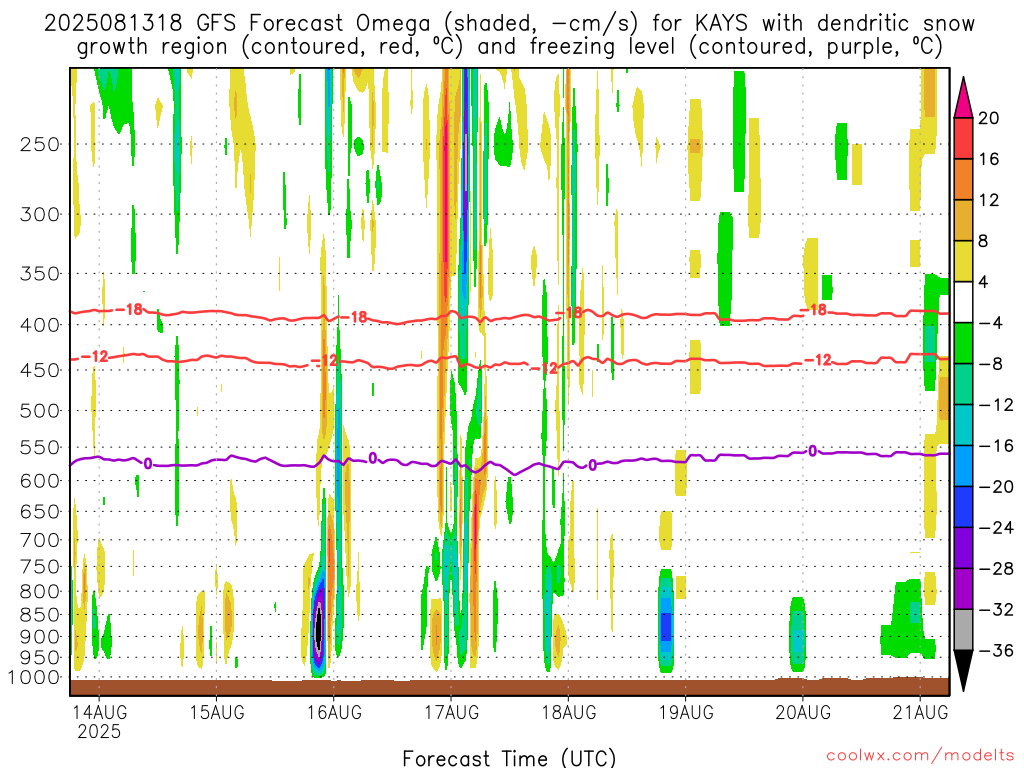
Task: Click the colorbar value label -32
Action: (x=996, y=609)
